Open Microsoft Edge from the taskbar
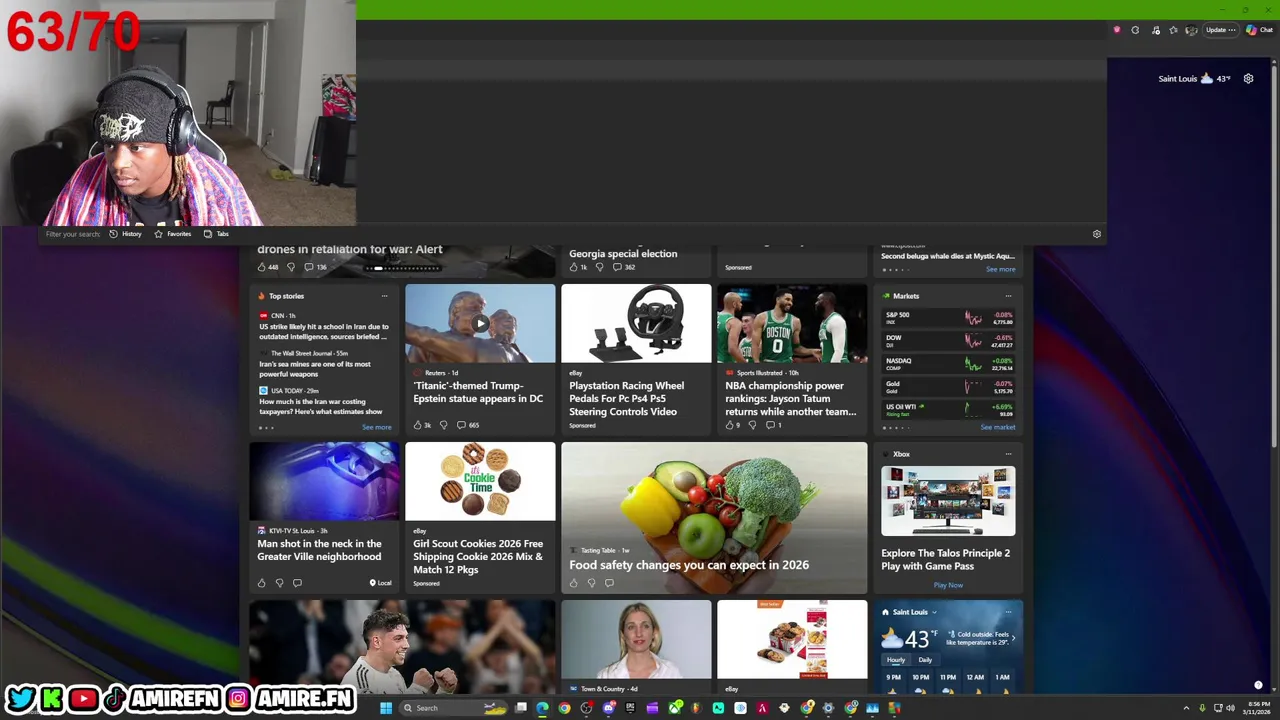The width and height of the screenshot is (1280, 720). click(542, 708)
